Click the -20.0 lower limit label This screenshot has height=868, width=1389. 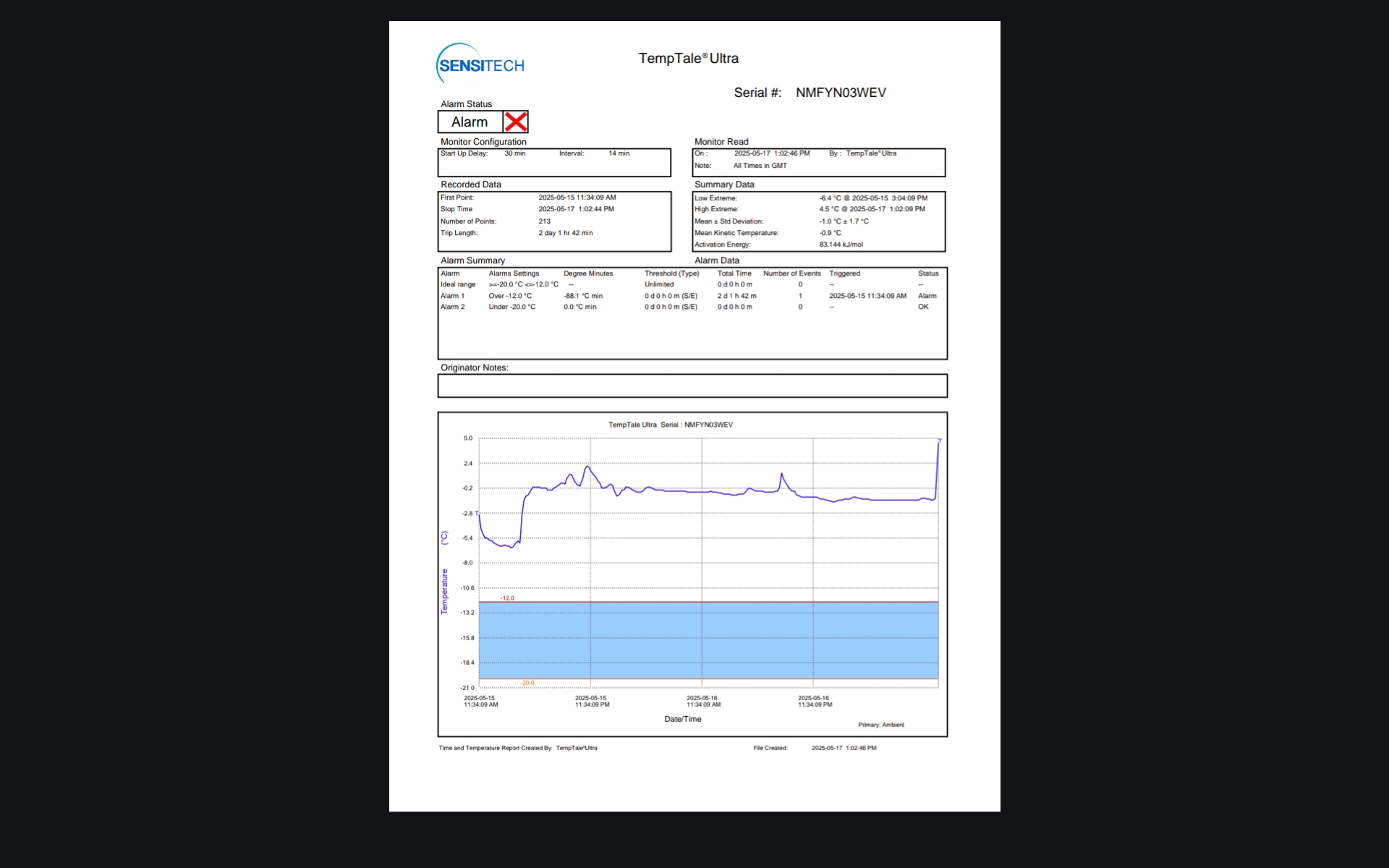(527, 683)
